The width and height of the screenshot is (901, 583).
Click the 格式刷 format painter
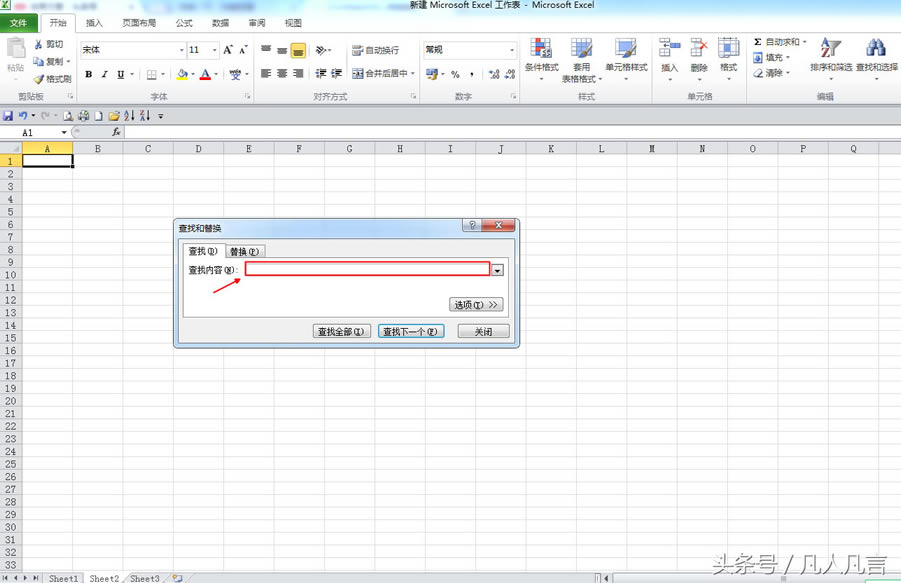(x=52, y=79)
